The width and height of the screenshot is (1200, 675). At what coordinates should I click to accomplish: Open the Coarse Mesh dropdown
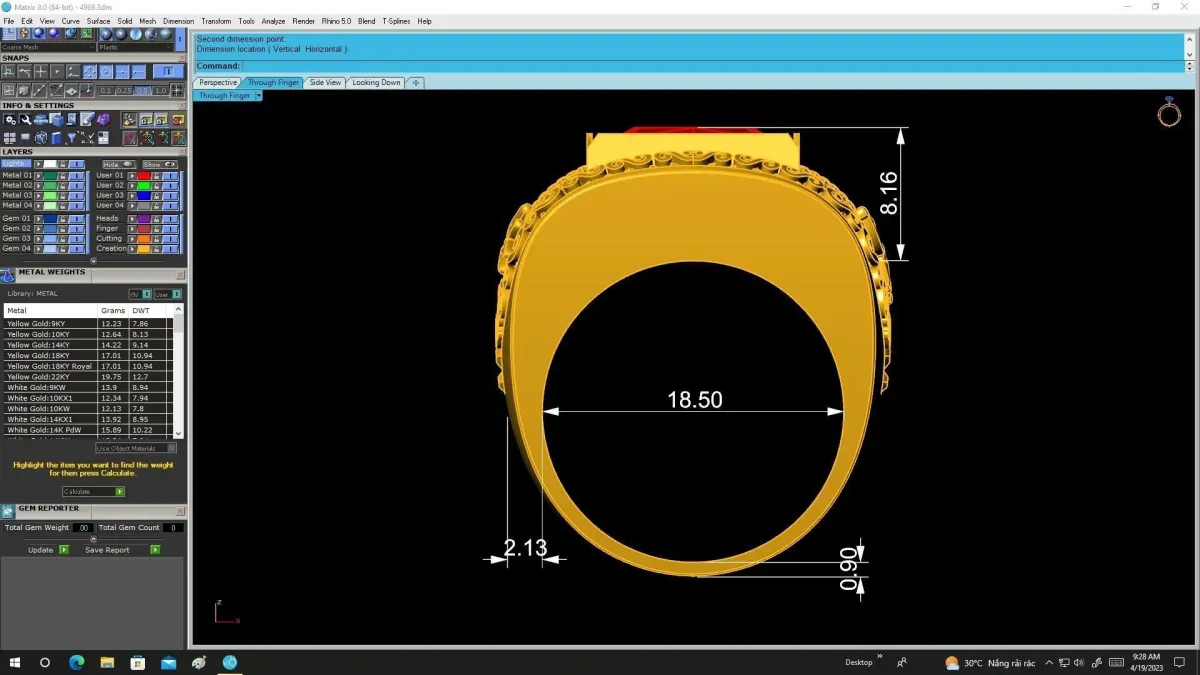coord(47,47)
